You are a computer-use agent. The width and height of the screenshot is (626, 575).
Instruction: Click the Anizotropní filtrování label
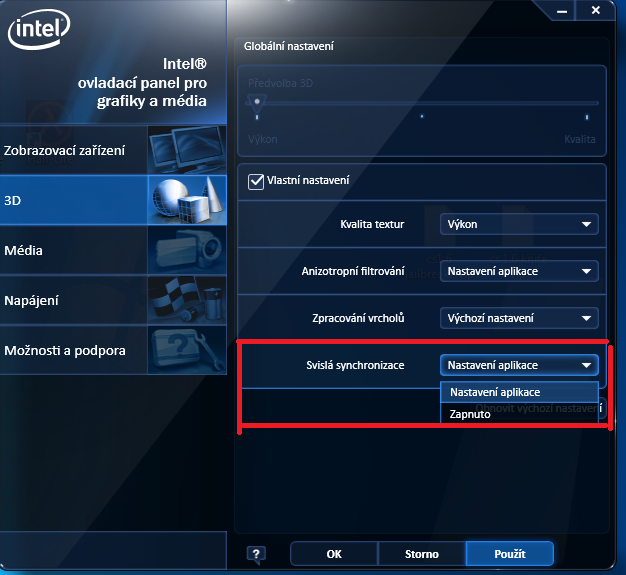pyautogui.click(x=353, y=272)
